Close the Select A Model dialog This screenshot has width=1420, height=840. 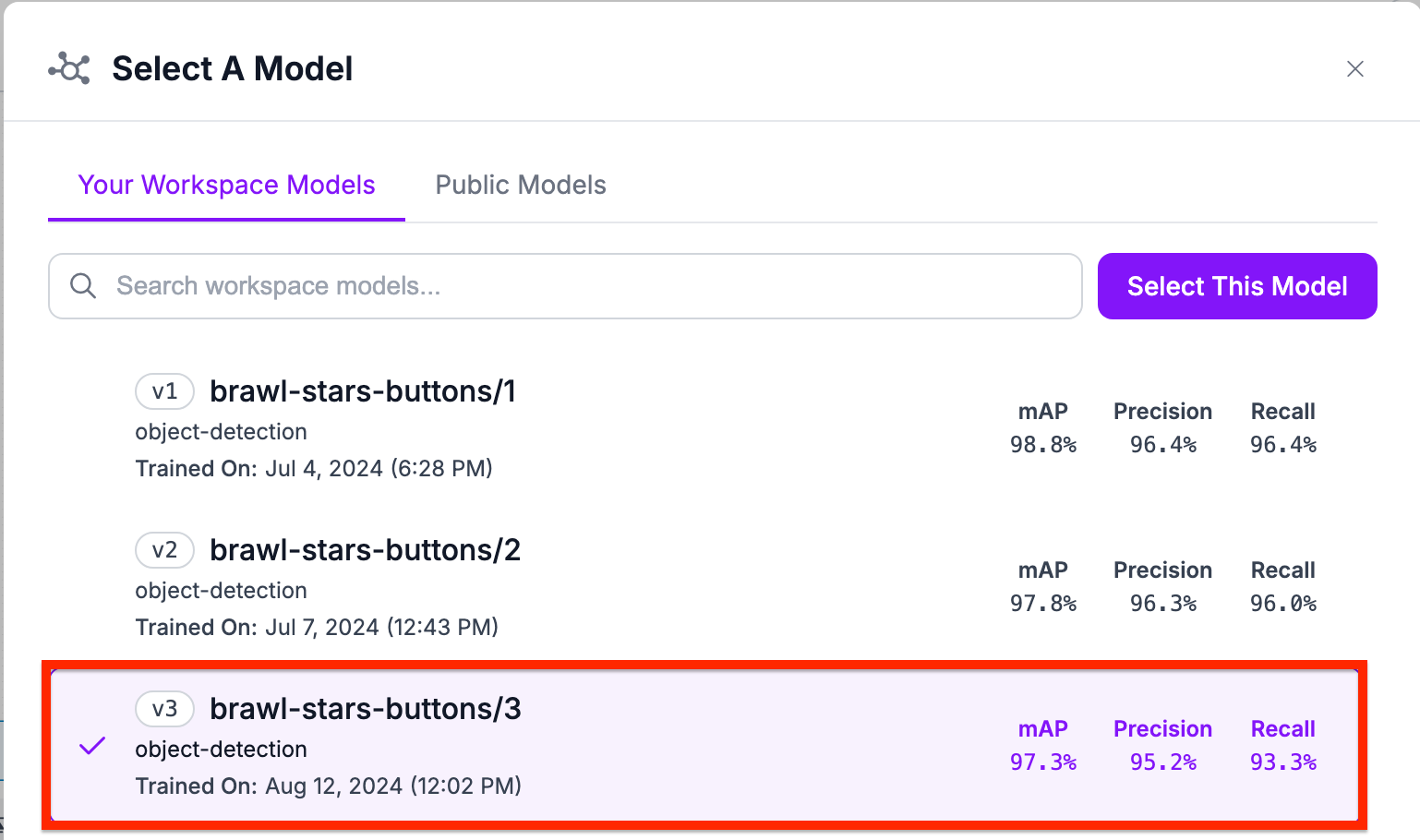pos(1354,69)
